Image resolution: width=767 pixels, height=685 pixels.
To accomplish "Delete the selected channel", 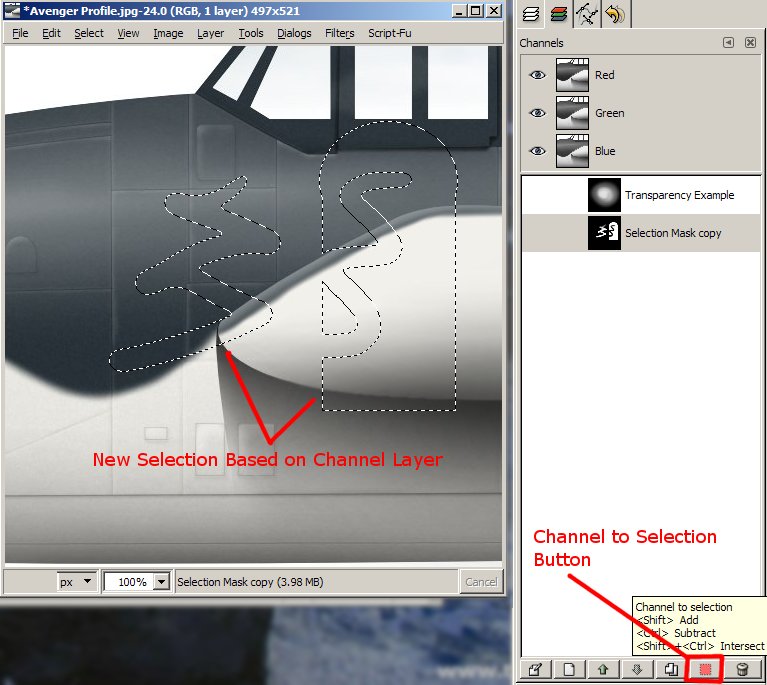I will click(x=742, y=669).
